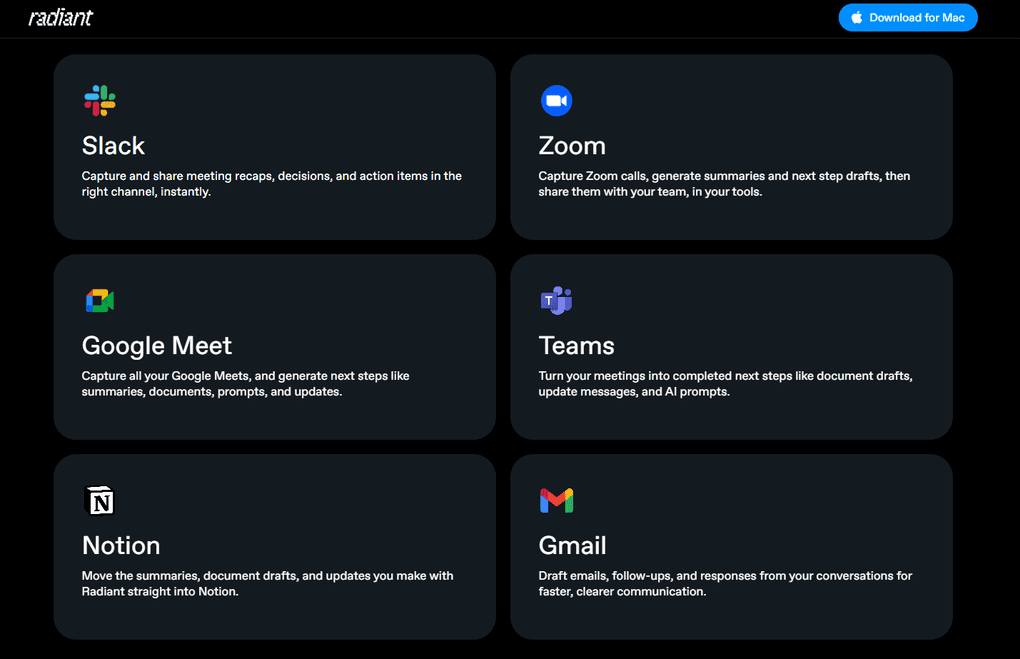Click the Google Meet icon

[x=99, y=300]
